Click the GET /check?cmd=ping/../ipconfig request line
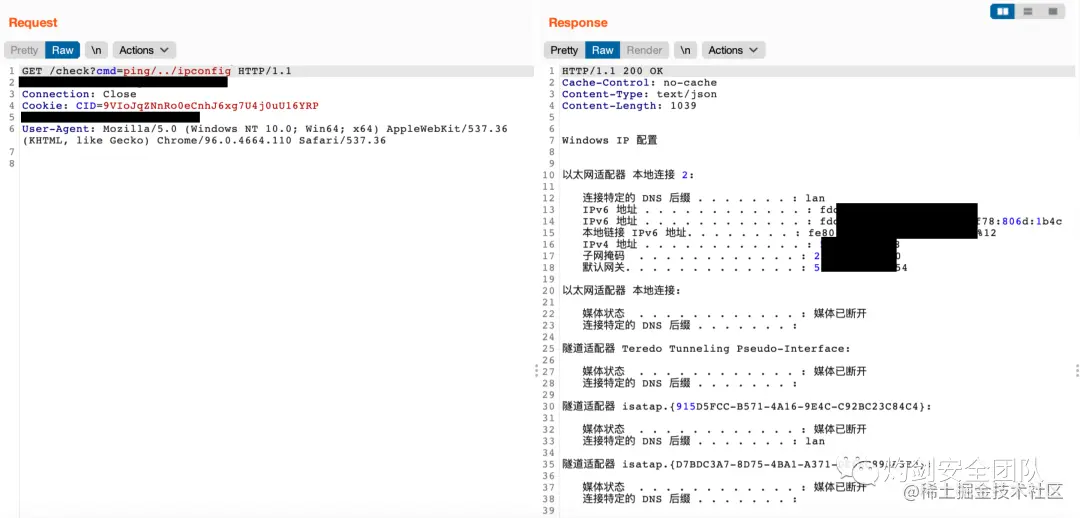This screenshot has width=1080, height=518. click(x=157, y=71)
